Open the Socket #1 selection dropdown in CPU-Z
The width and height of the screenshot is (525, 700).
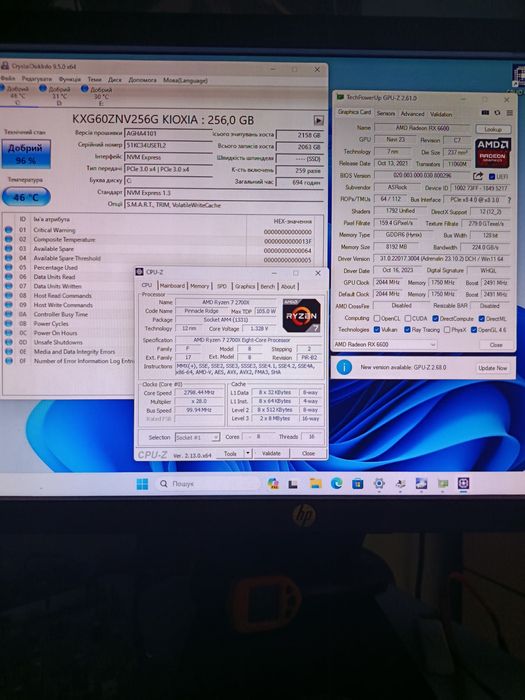coord(197,437)
